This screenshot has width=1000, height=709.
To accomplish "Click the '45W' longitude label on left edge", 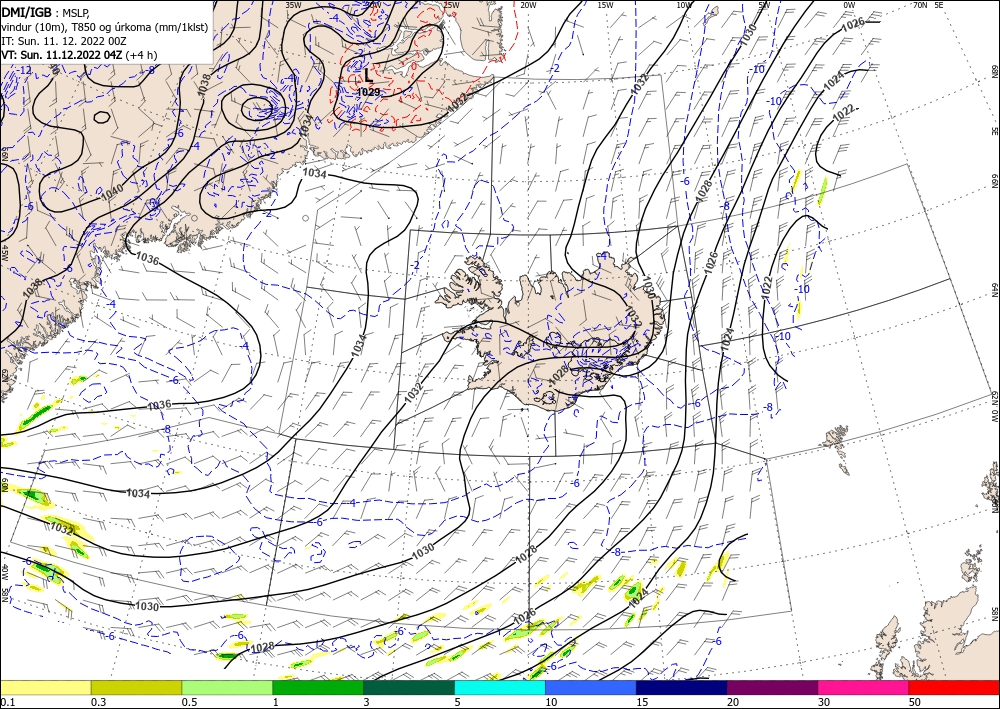I will [x=4, y=252].
